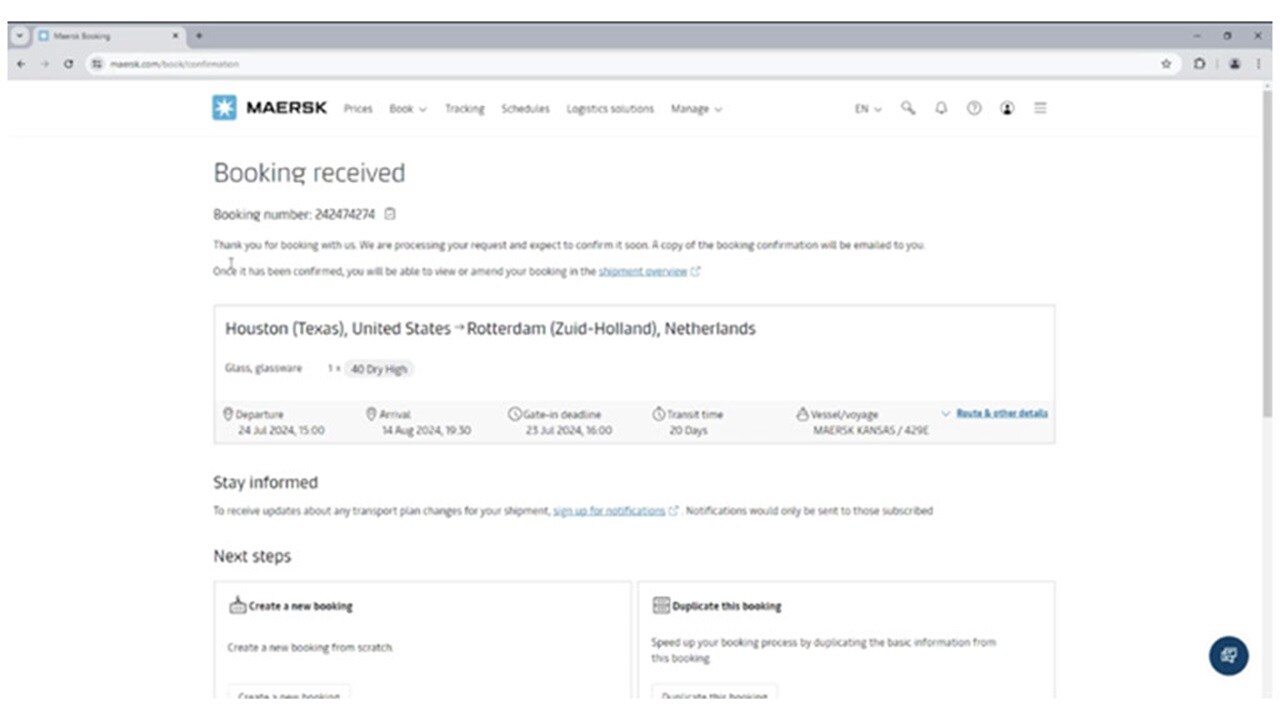Follow the shipment overview link
This screenshot has width=1280, height=720.
tap(643, 271)
